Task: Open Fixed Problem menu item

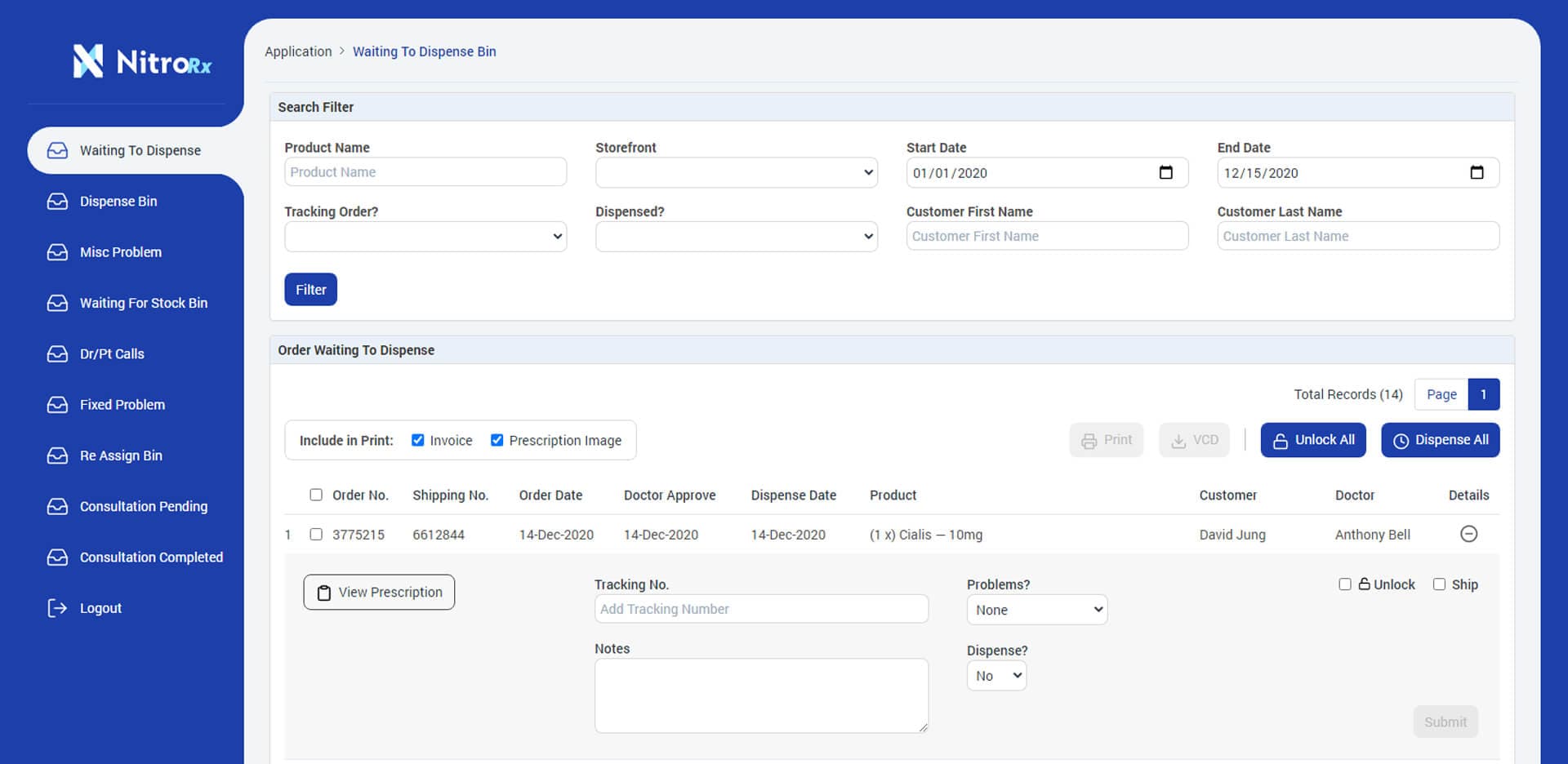Action: tap(122, 405)
